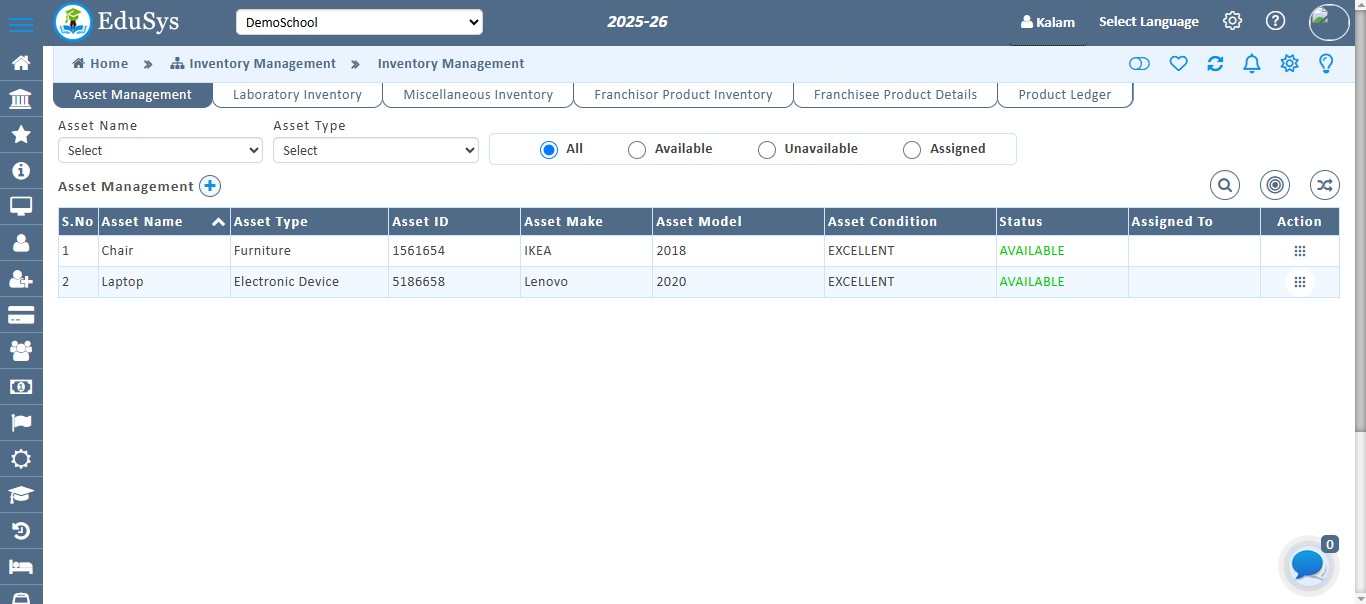Add a new asset with the plus icon
Viewport: 1366px width, 604px height.
pyautogui.click(x=210, y=186)
